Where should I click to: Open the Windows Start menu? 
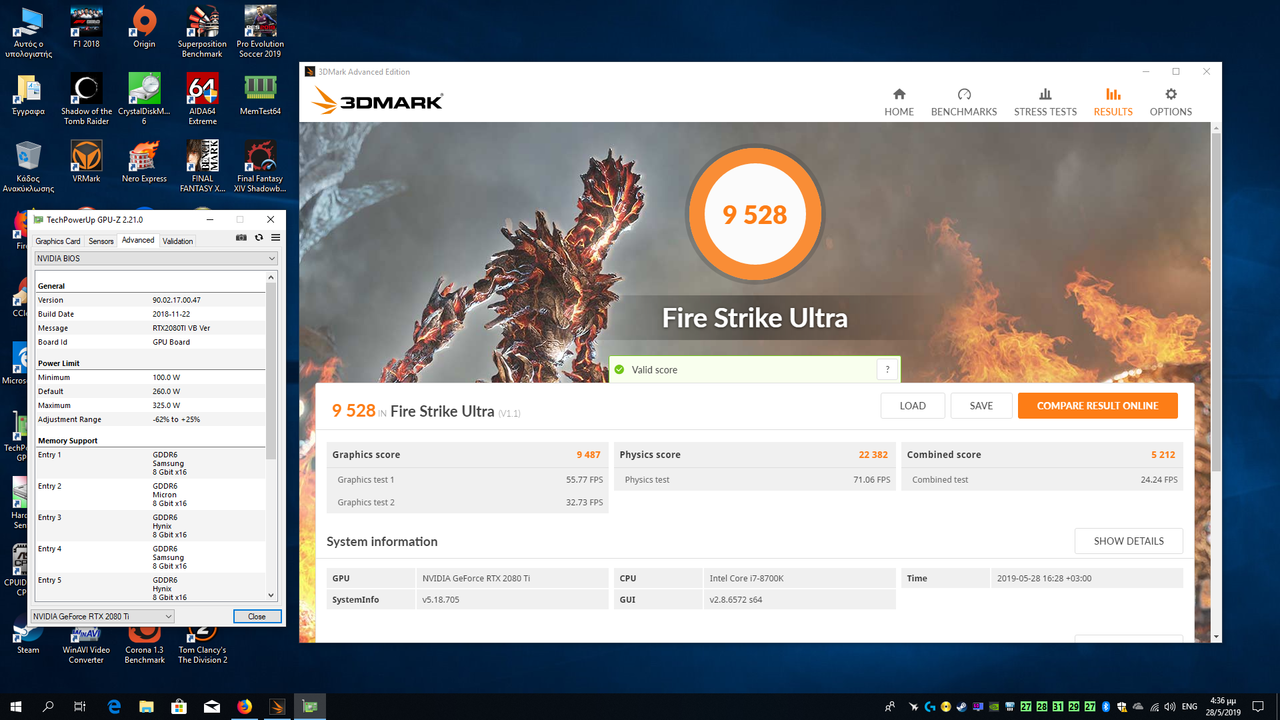tap(16, 706)
